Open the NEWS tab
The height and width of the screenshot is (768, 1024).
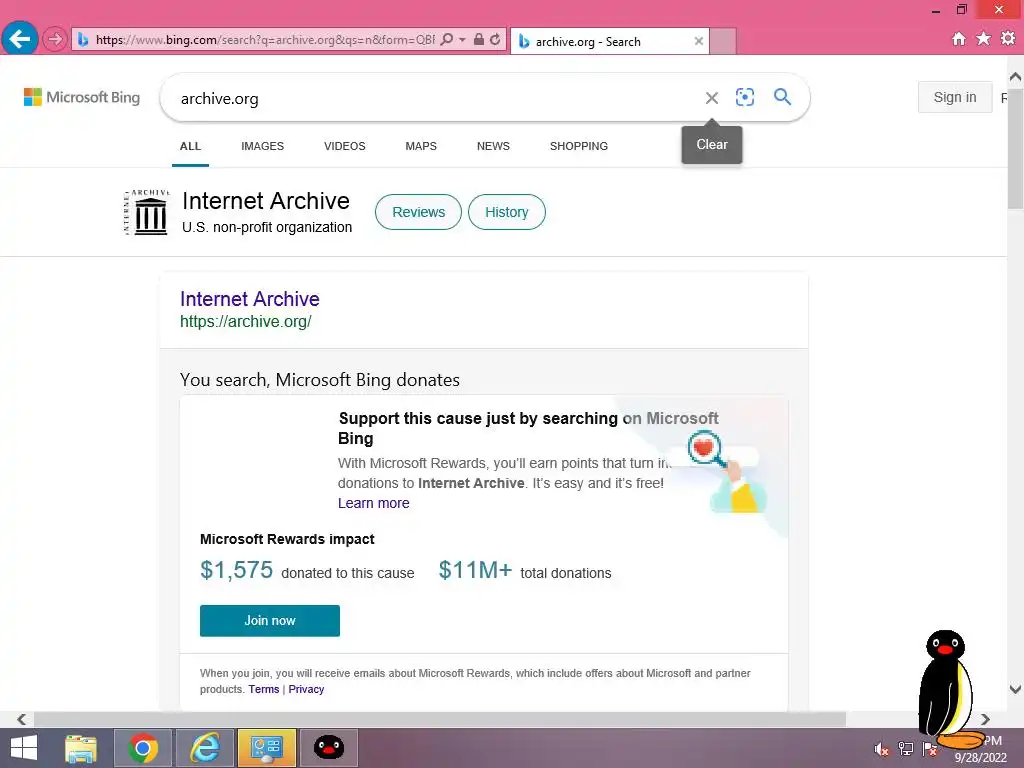click(493, 146)
